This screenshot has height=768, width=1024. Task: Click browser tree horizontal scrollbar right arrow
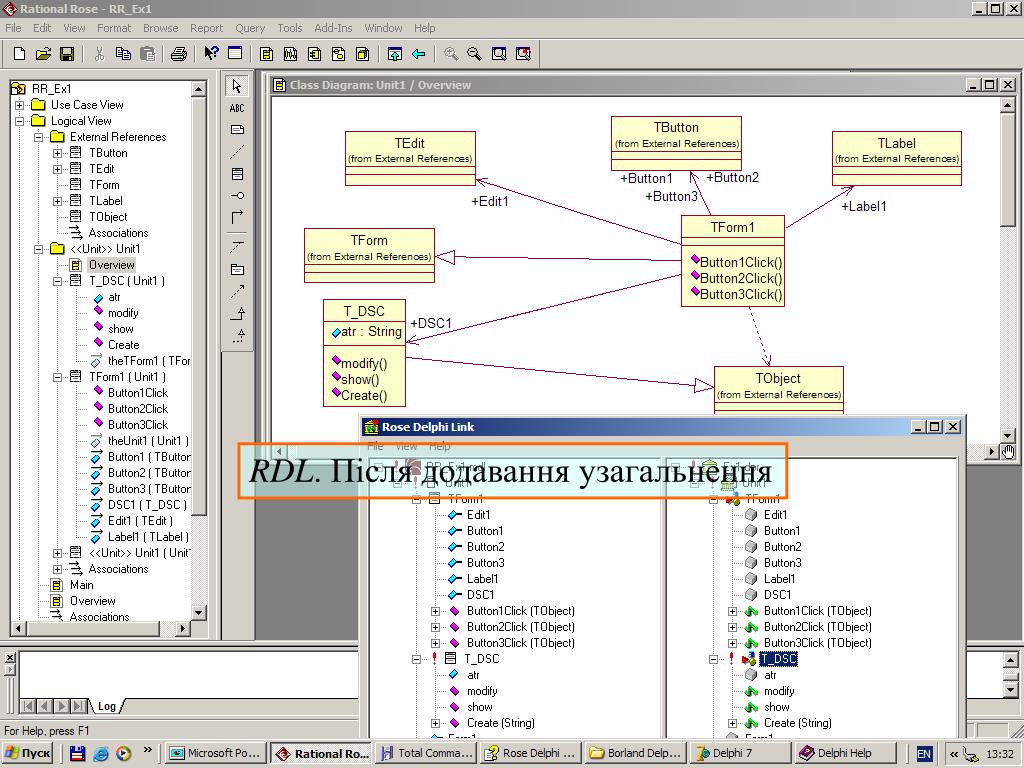click(183, 628)
